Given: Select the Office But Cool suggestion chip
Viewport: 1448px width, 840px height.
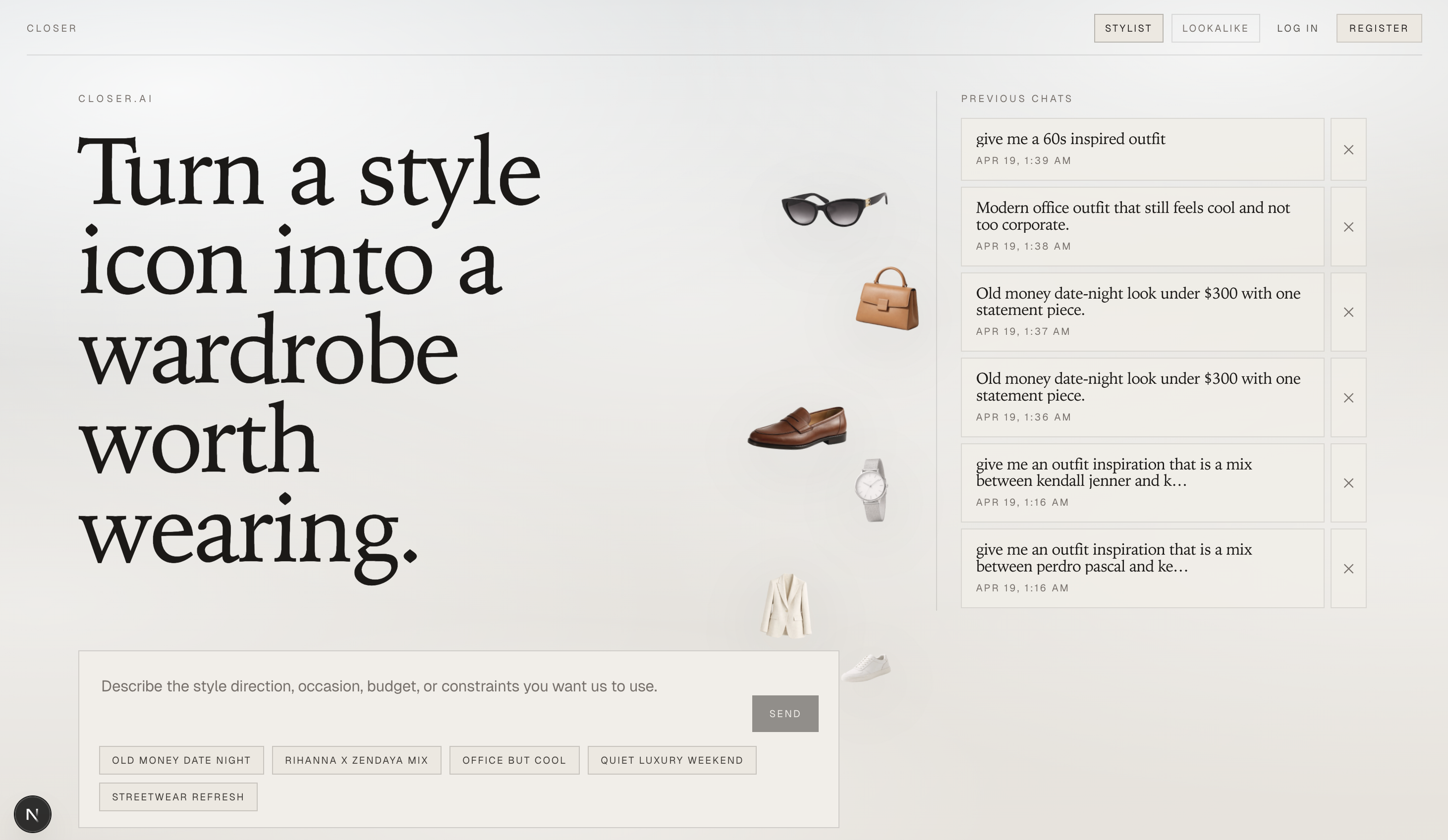Looking at the screenshot, I should (x=514, y=760).
